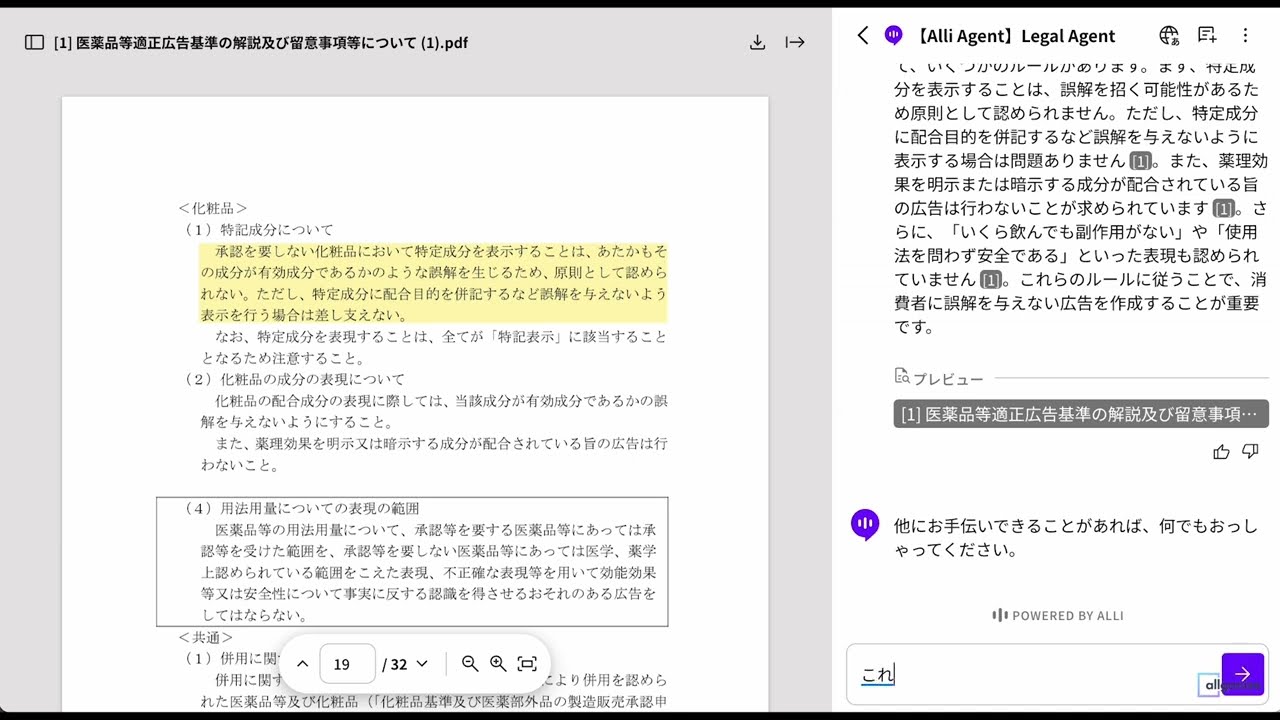Give thumbs down to the answer
Image resolution: width=1280 pixels, height=720 pixels.
tap(1250, 452)
